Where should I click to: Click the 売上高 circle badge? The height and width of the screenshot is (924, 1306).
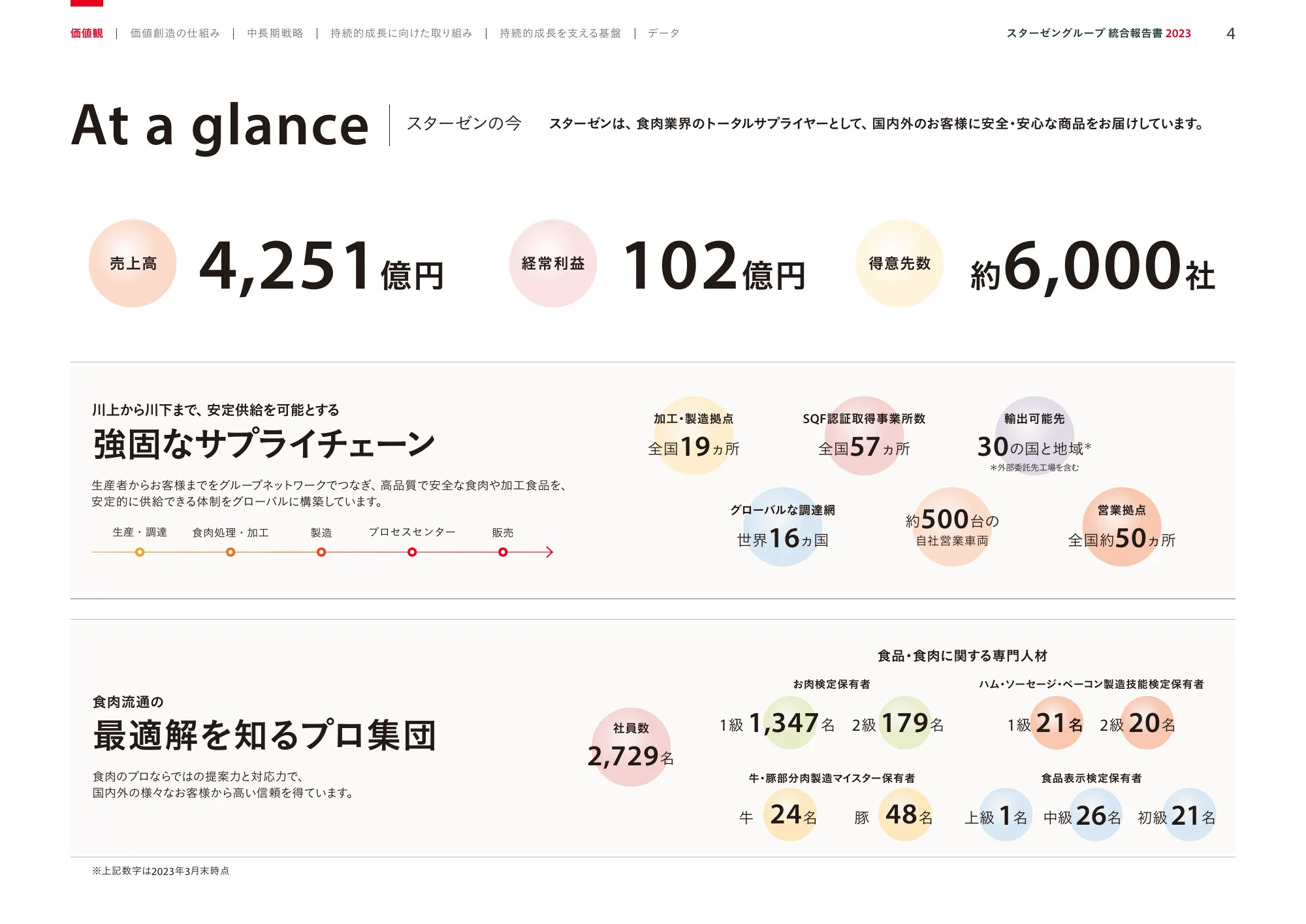pyautogui.click(x=133, y=263)
